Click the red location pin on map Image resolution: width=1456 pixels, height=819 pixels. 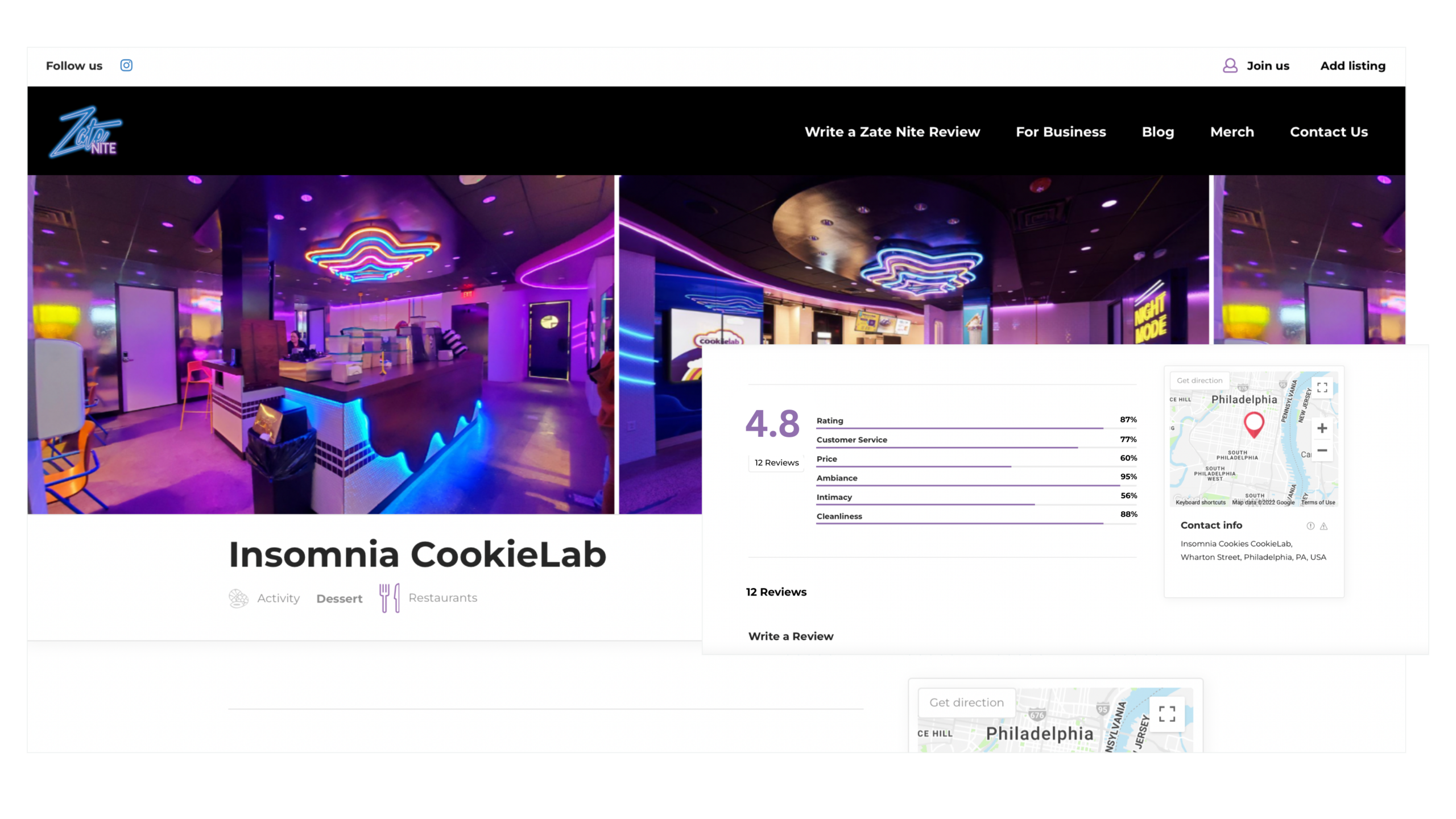[x=1254, y=424]
